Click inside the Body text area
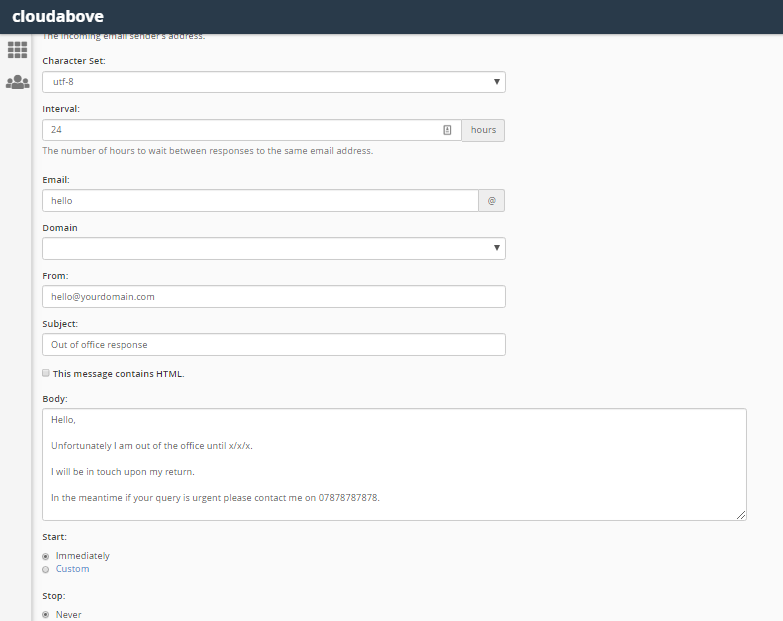This screenshot has height=621, width=783. [393, 464]
